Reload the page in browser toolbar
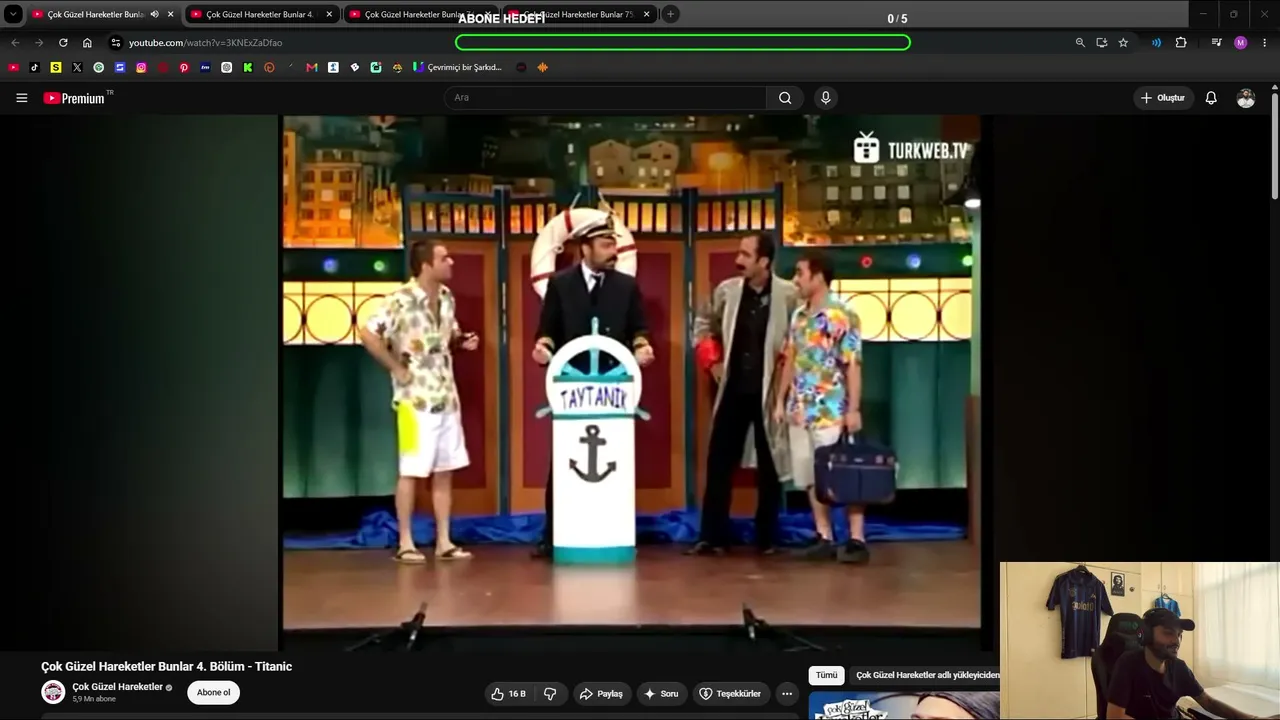Viewport: 1280px width, 720px height. coord(63,43)
